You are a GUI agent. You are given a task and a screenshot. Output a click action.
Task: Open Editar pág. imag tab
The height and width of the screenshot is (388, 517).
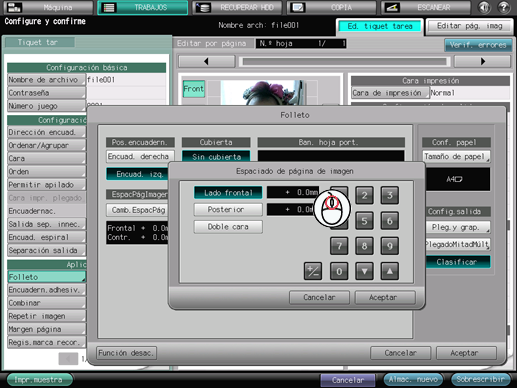pyautogui.click(x=470, y=26)
